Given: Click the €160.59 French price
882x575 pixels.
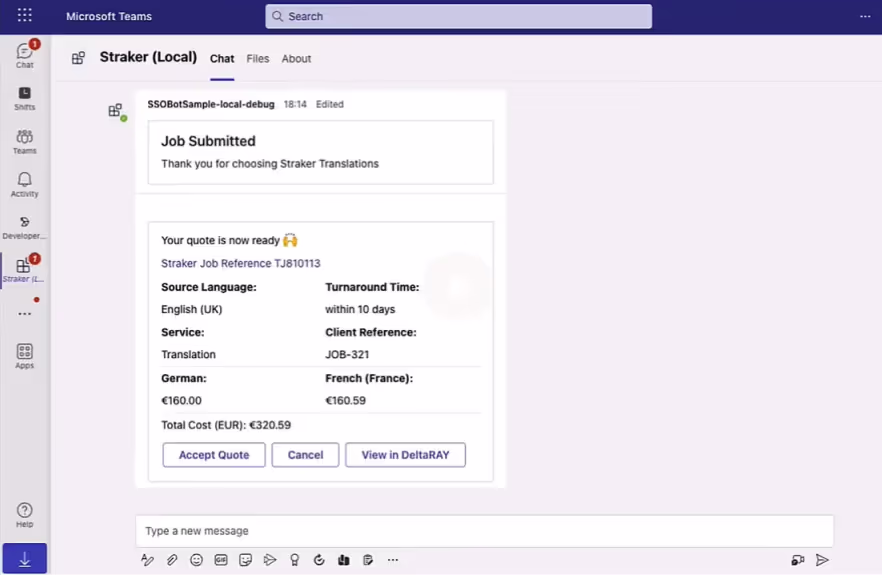Looking at the screenshot, I should click(345, 401).
